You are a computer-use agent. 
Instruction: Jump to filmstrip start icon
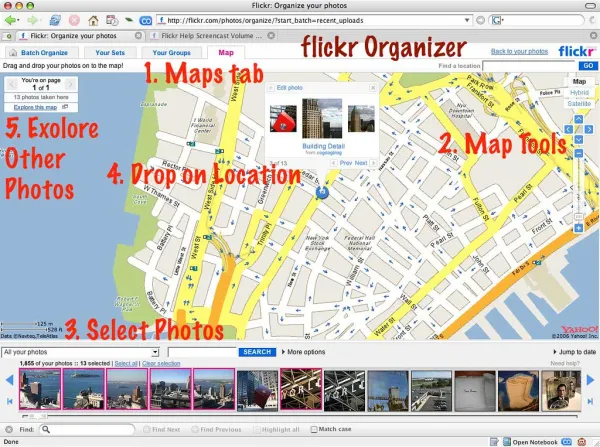[10, 401]
